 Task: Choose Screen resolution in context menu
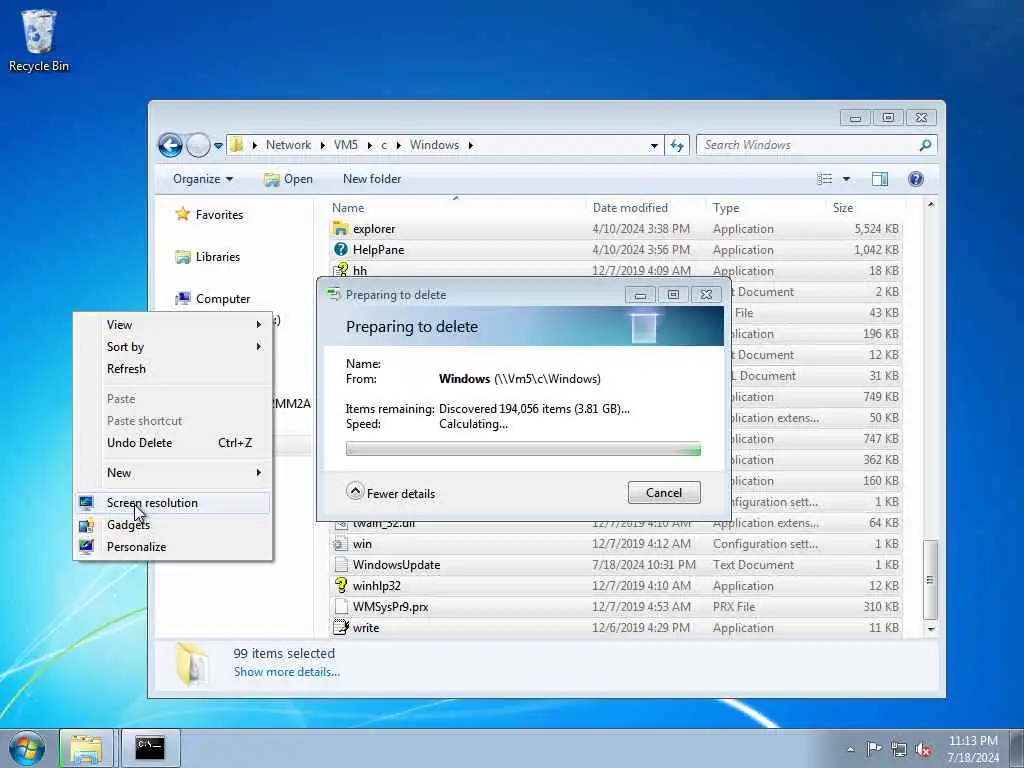pyautogui.click(x=173, y=502)
